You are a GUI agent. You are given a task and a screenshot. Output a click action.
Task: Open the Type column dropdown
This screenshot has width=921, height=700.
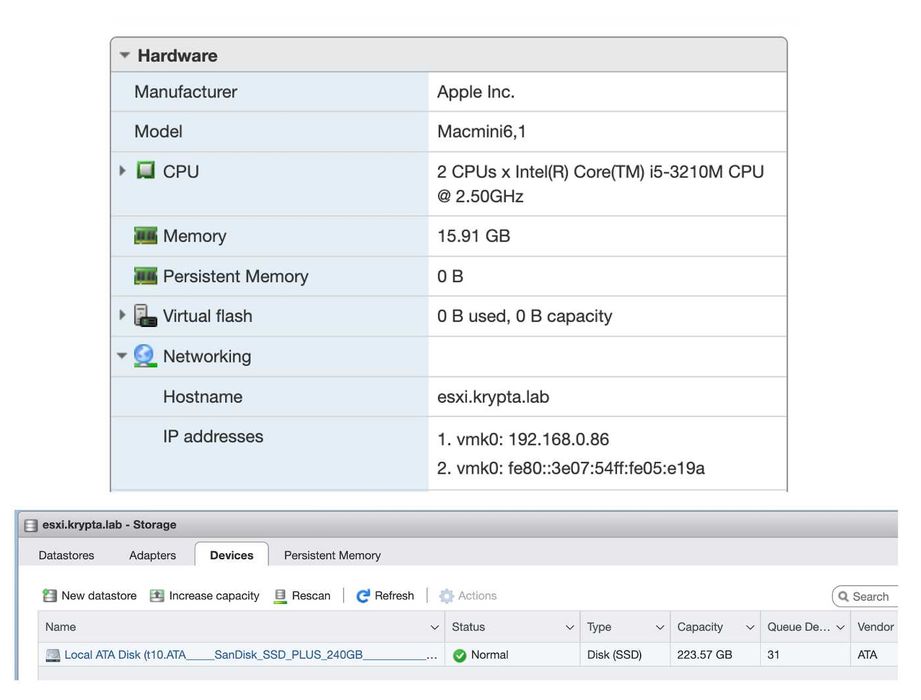[x=660, y=627]
